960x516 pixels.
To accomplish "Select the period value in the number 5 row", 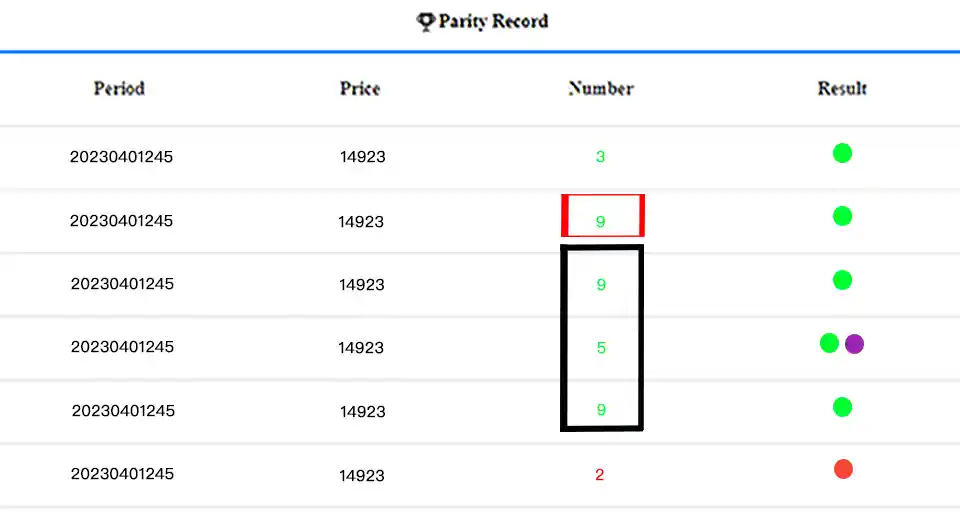I will pos(122,347).
